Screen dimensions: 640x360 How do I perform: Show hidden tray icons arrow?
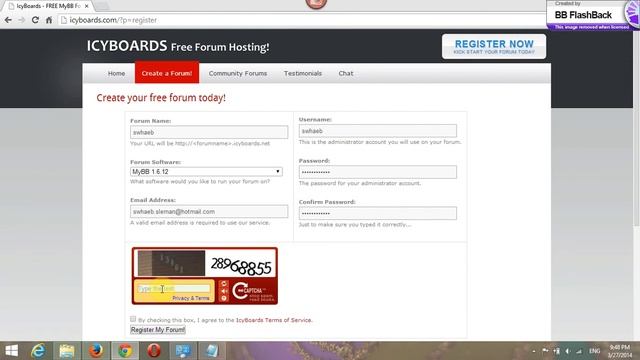534,351
